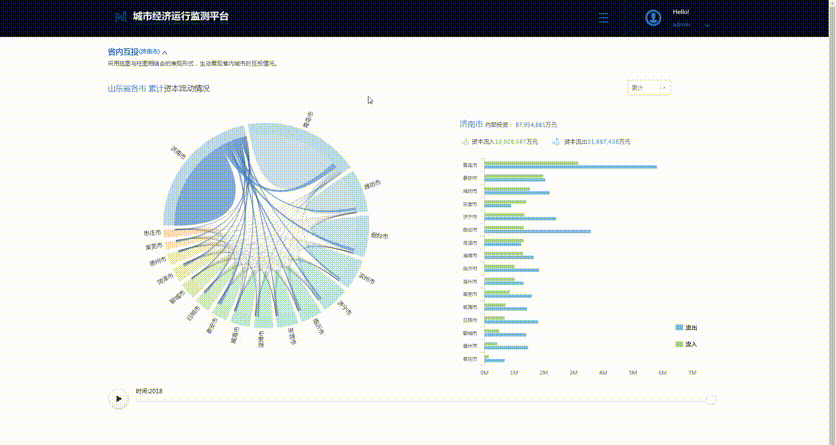Click the 省内互投 section title
The image size is (836, 445).
coord(123,52)
